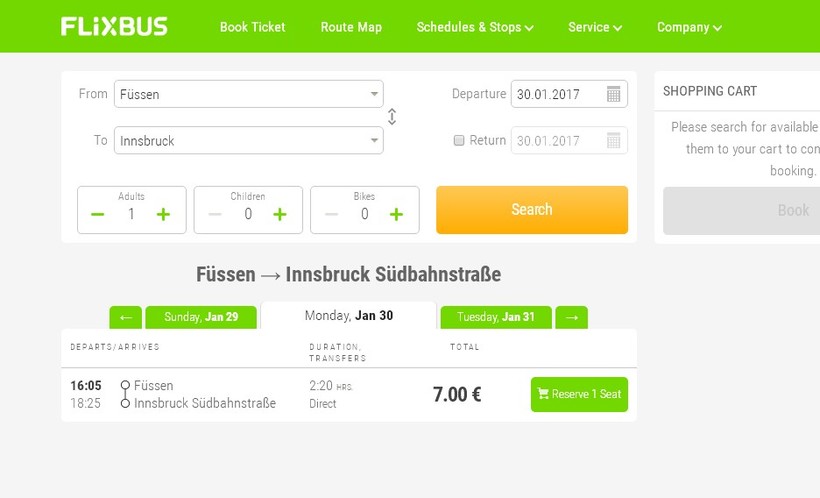Image resolution: width=820 pixels, height=498 pixels.
Task: Click the FlixBus logo
Action: tap(114, 26)
